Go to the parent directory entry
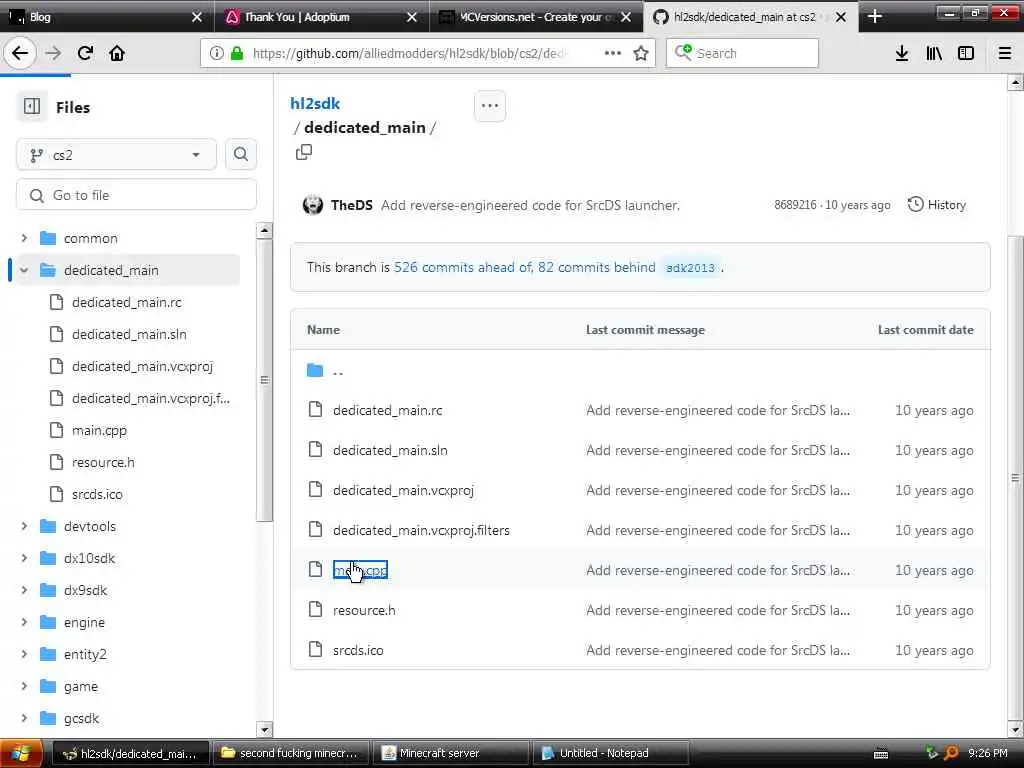Image resolution: width=1024 pixels, height=768 pixels. point(338,370)
